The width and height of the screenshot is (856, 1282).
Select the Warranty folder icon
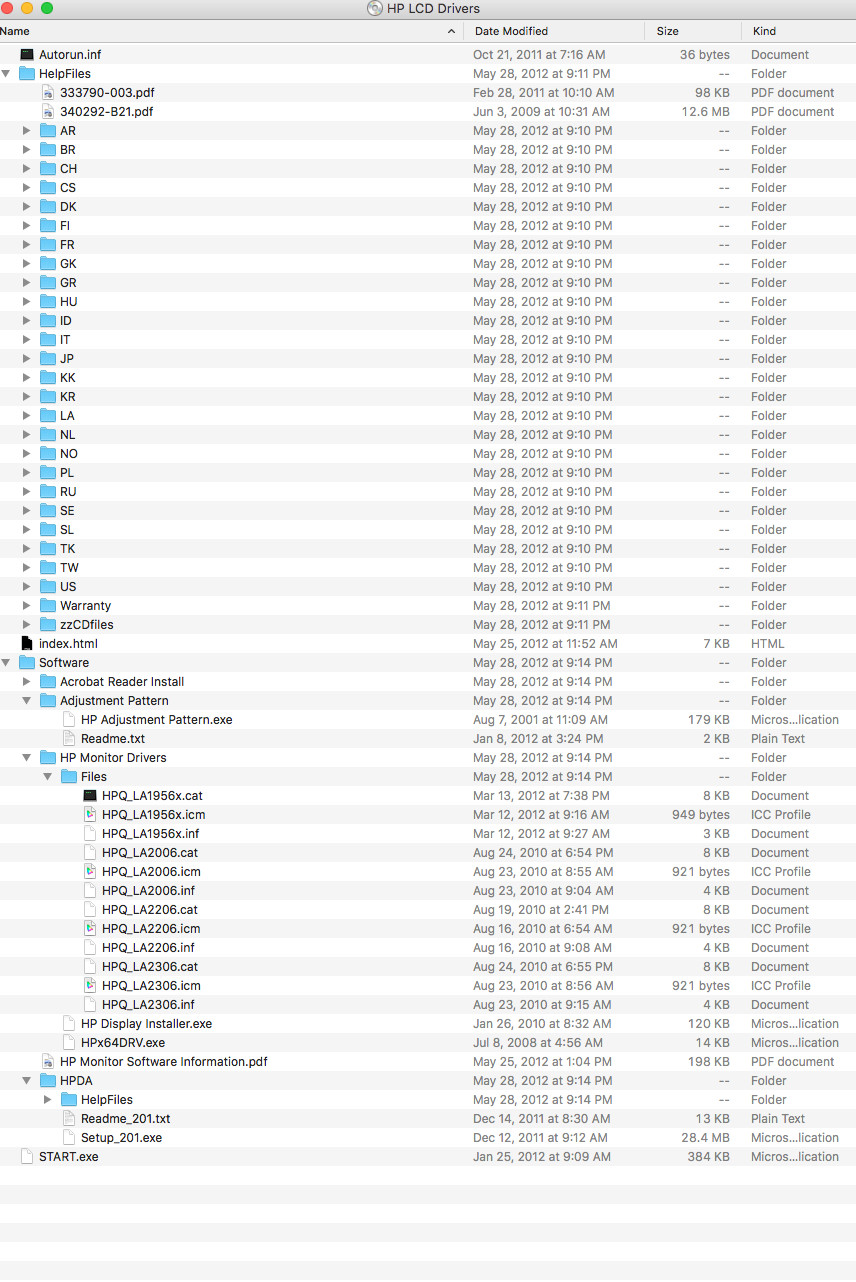(x=48, y=605)
